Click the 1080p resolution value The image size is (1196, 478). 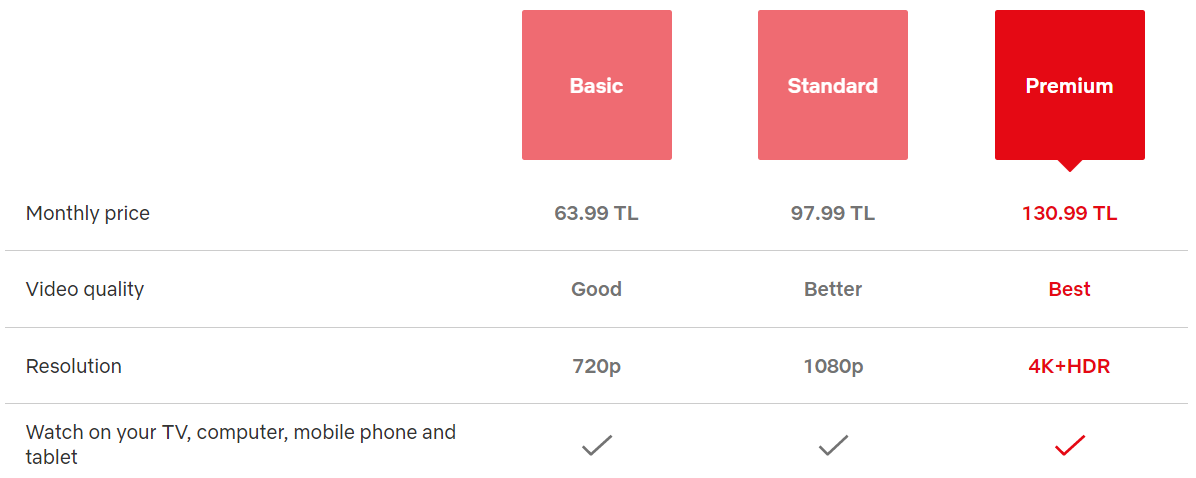click(x=833, y=367)
